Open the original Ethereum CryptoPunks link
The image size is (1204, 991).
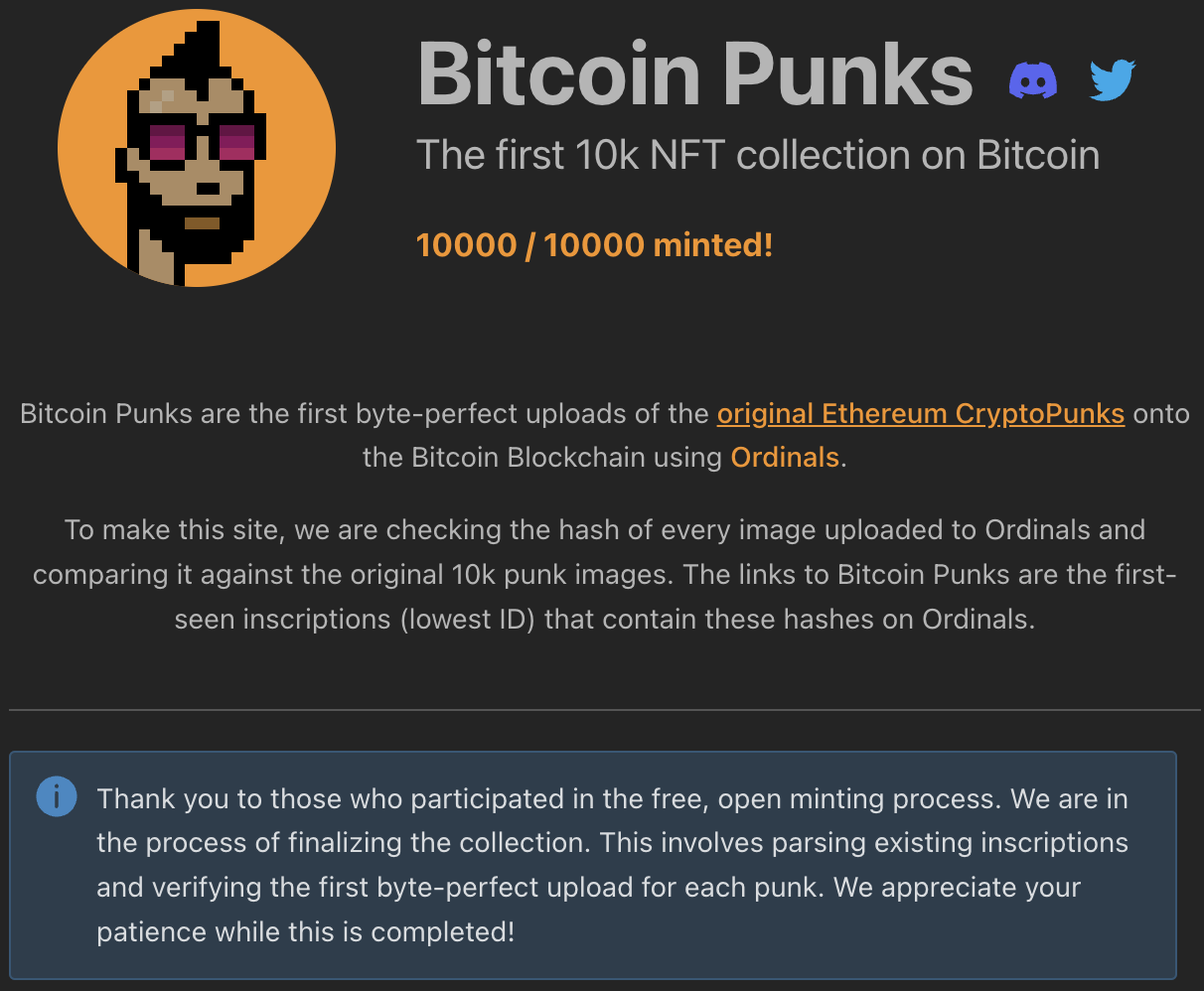[x=921, y=414]
